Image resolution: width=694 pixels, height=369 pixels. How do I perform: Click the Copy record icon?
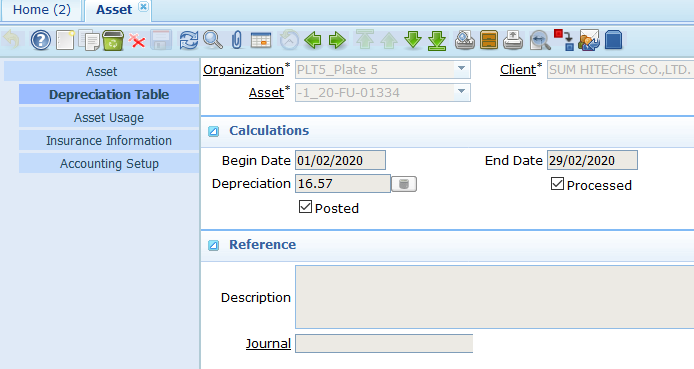click(x=89, y=40)
